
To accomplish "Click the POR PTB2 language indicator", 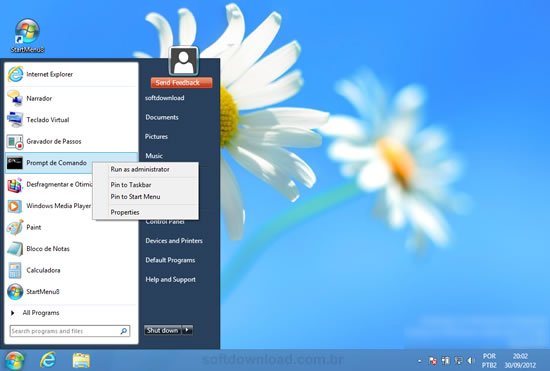I will coord(489,360).
